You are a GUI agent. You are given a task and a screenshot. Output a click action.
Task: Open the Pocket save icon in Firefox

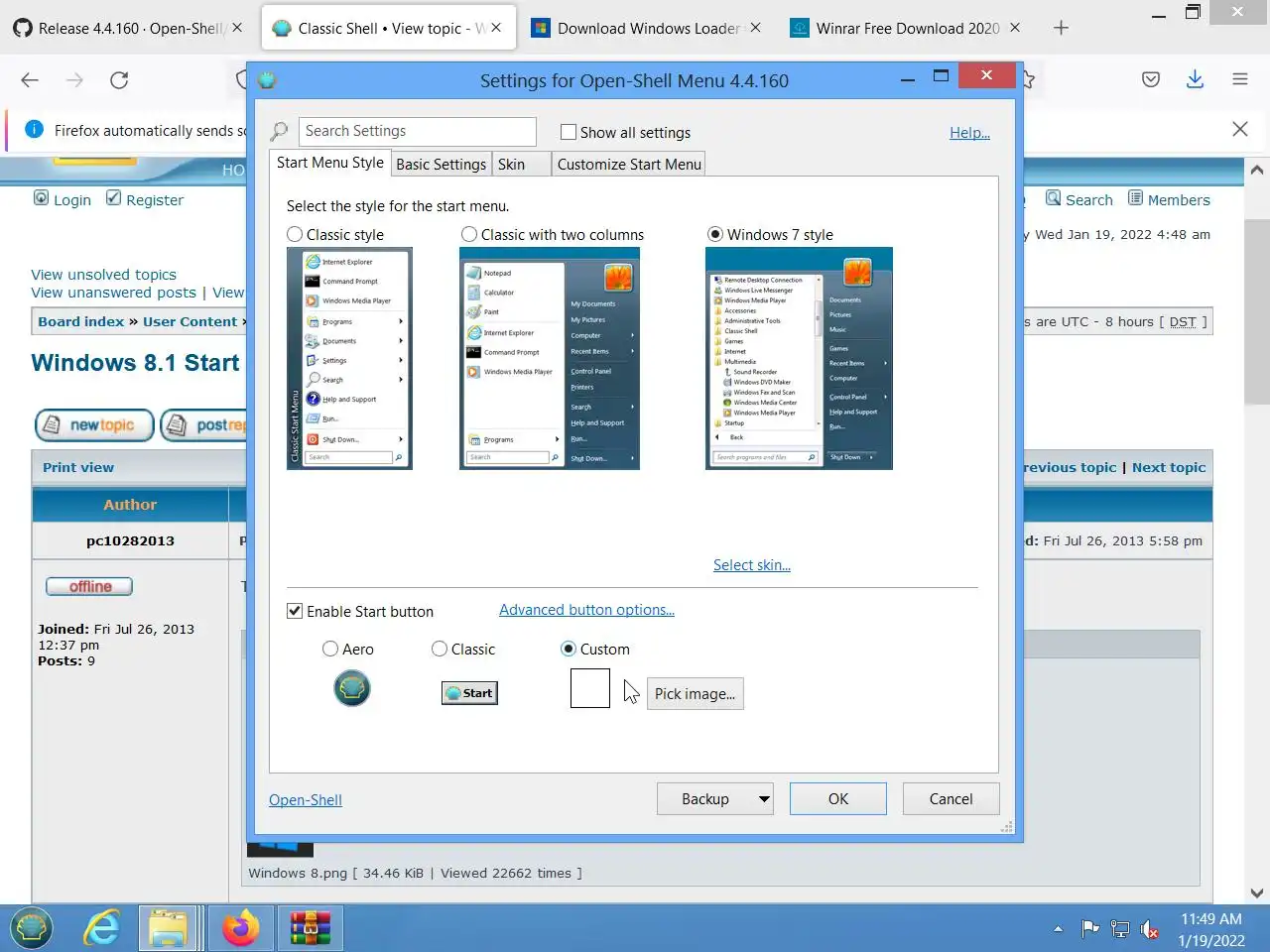coord(1150,79)
